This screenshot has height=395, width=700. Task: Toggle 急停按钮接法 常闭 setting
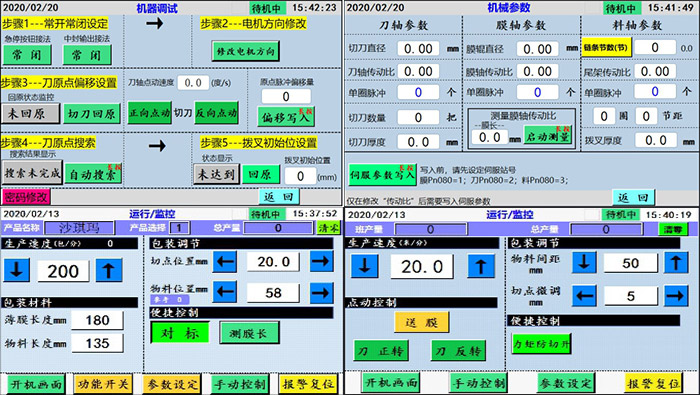[27, 55]
